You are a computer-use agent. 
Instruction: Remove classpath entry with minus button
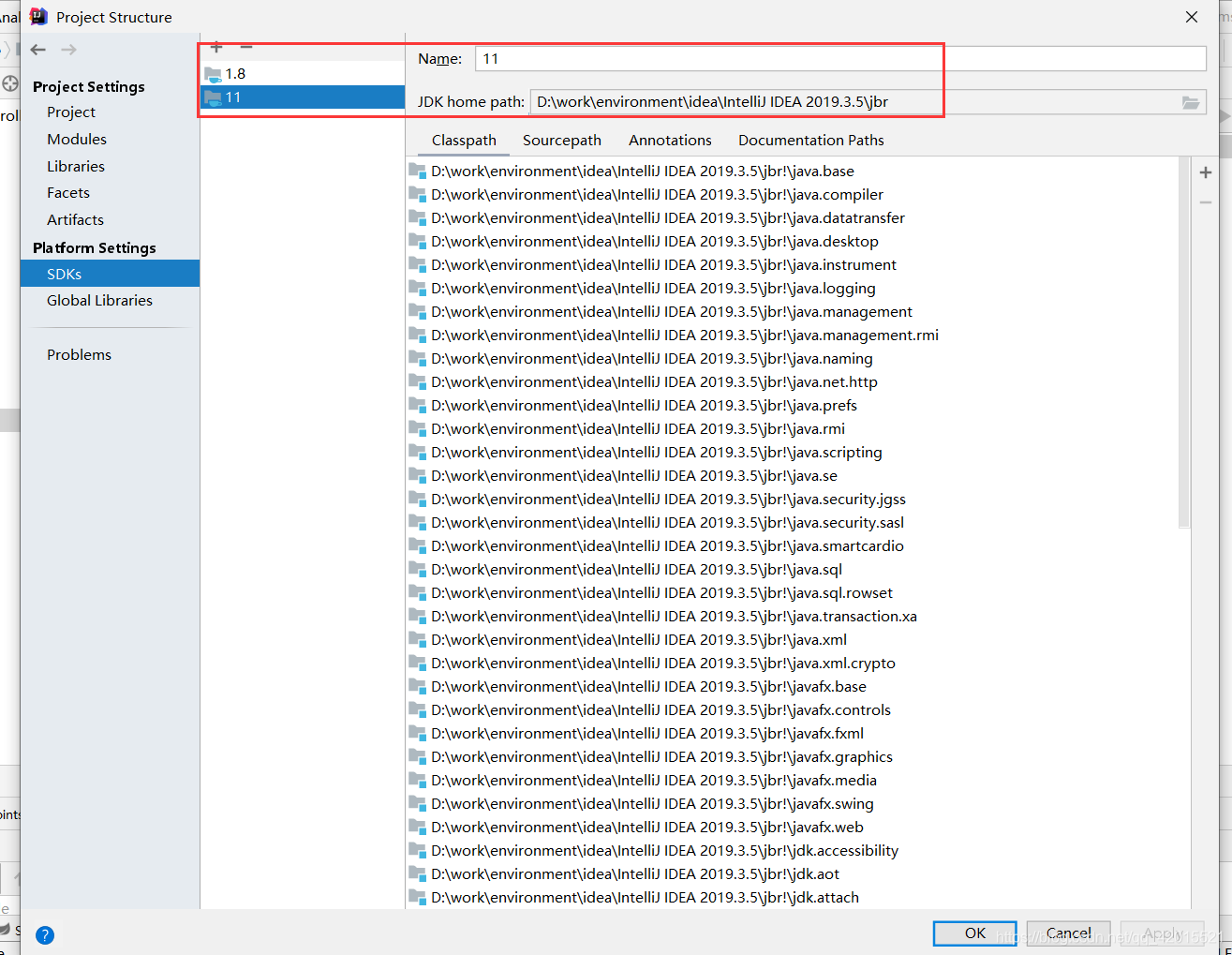[x=1206, y=202]
